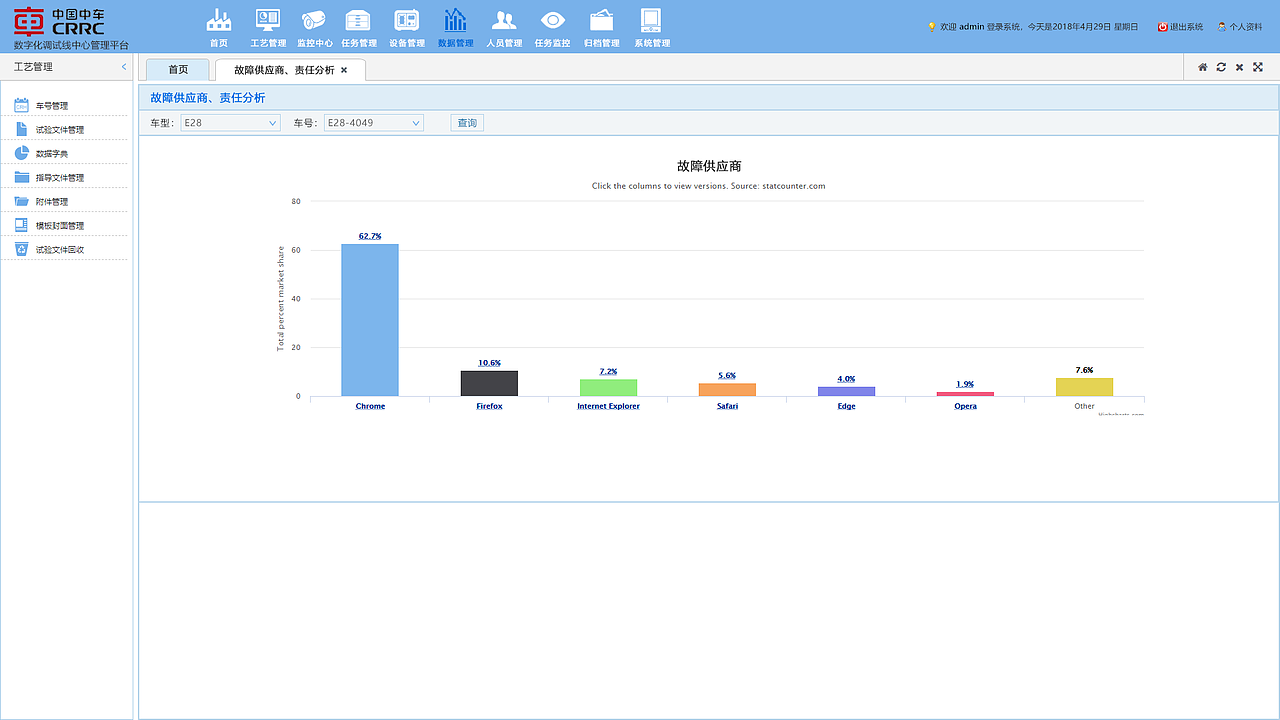Click the 1.9% data label

[965, 384]
